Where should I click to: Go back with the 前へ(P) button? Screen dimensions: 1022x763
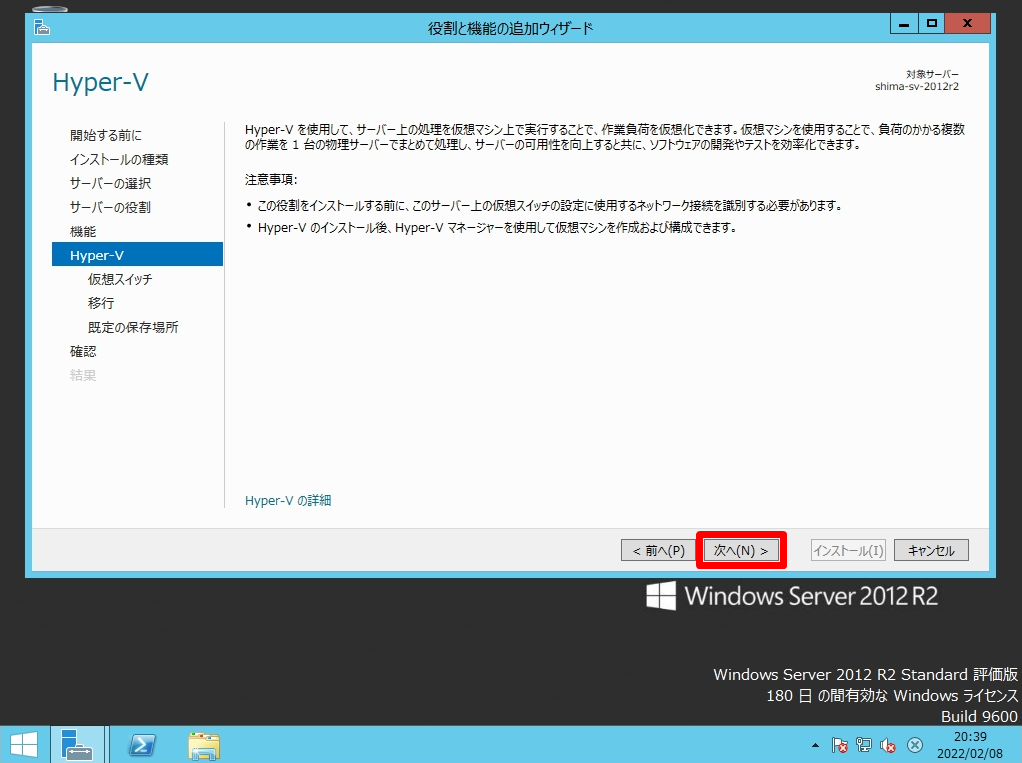[x=658, y=551]
